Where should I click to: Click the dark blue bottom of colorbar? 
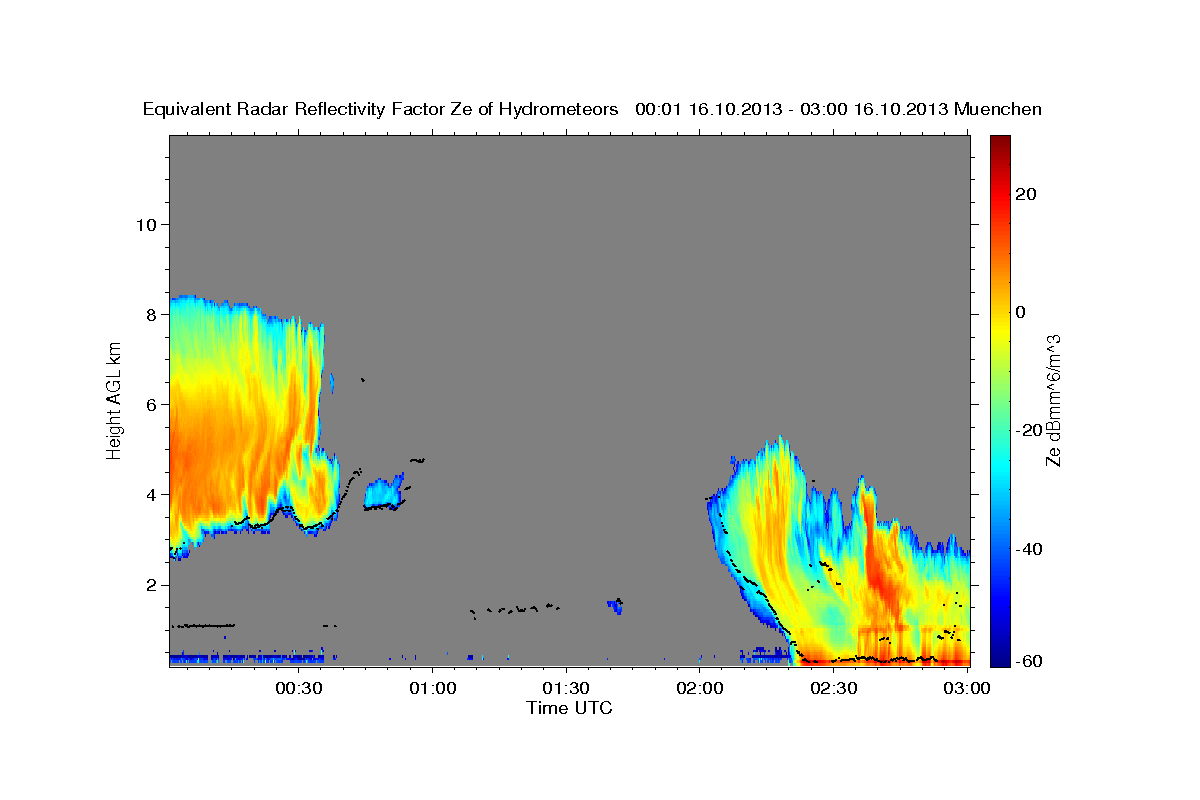(999, 655)
